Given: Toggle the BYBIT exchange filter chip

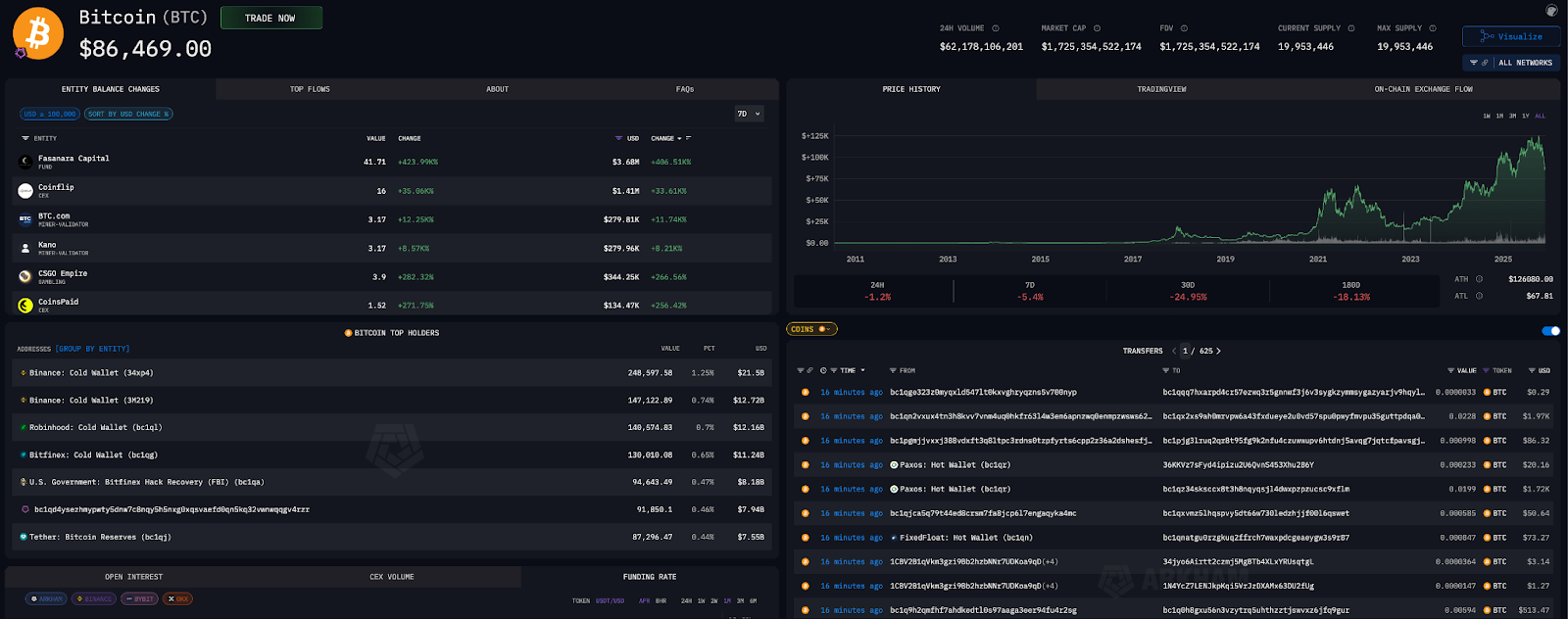Looking at the screenshot, I should [x=139, y=598].
